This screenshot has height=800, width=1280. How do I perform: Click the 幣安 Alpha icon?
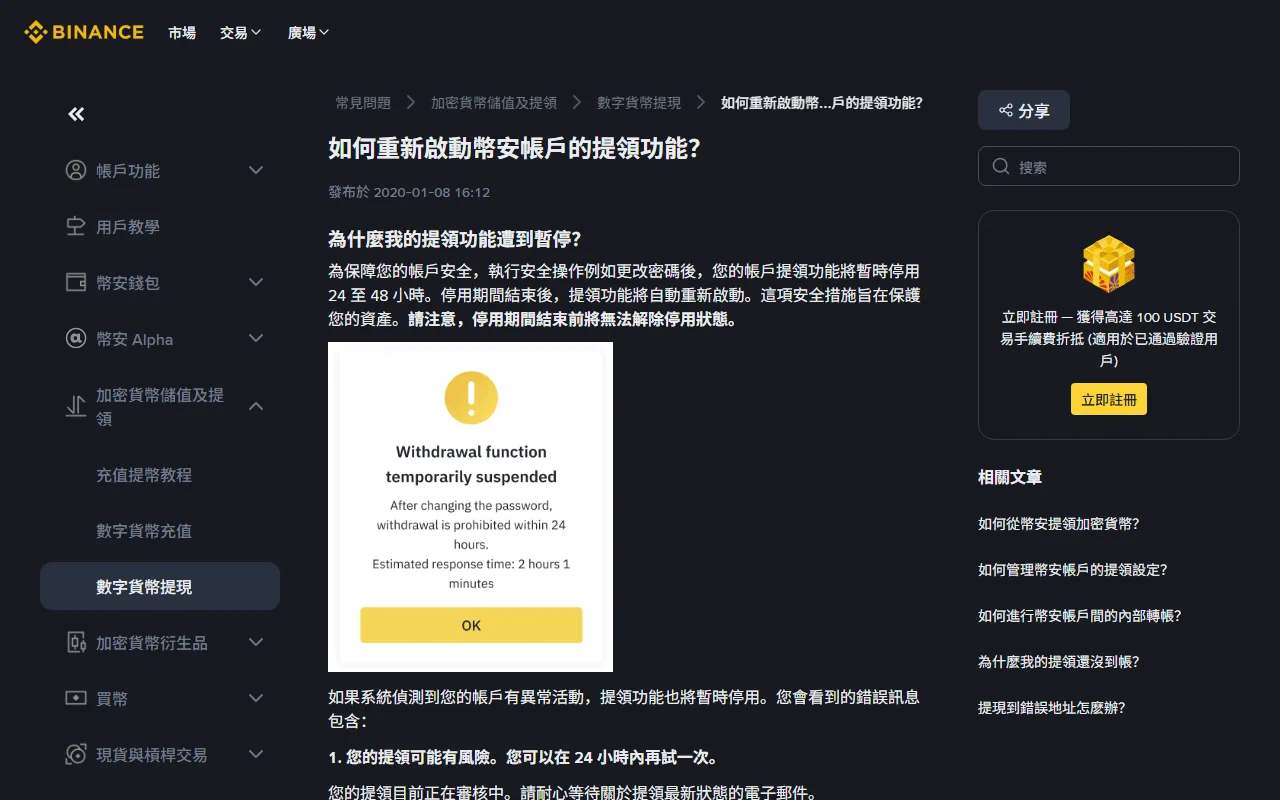(76, 338)
